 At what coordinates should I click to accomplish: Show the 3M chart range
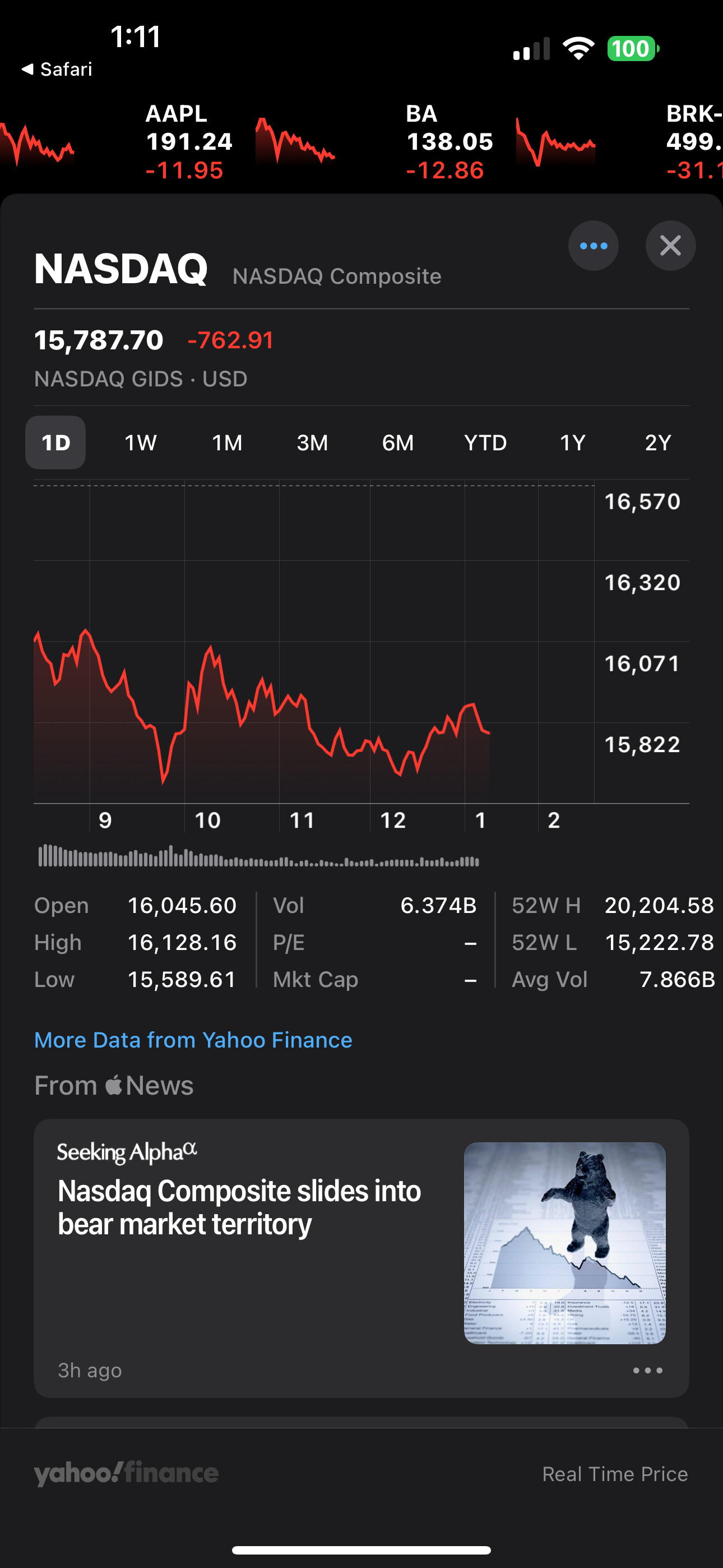pyautogui.click(x=312, y=442)
